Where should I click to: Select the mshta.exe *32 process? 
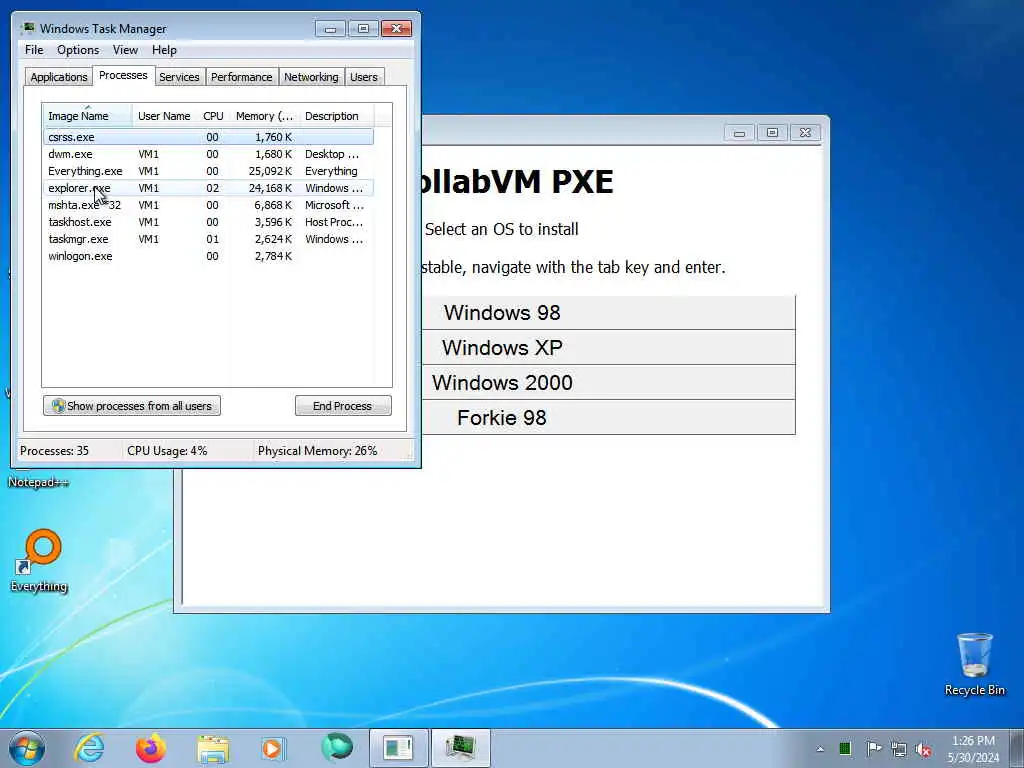(x=208, y=205)
